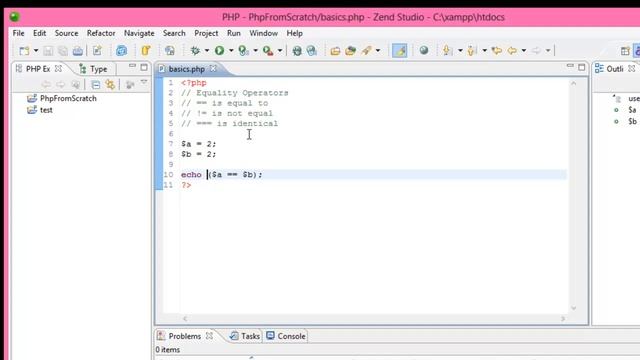This screenshot has height=360, width=640.
Task: Open the Search menu
Action: [x=174, y=33]
